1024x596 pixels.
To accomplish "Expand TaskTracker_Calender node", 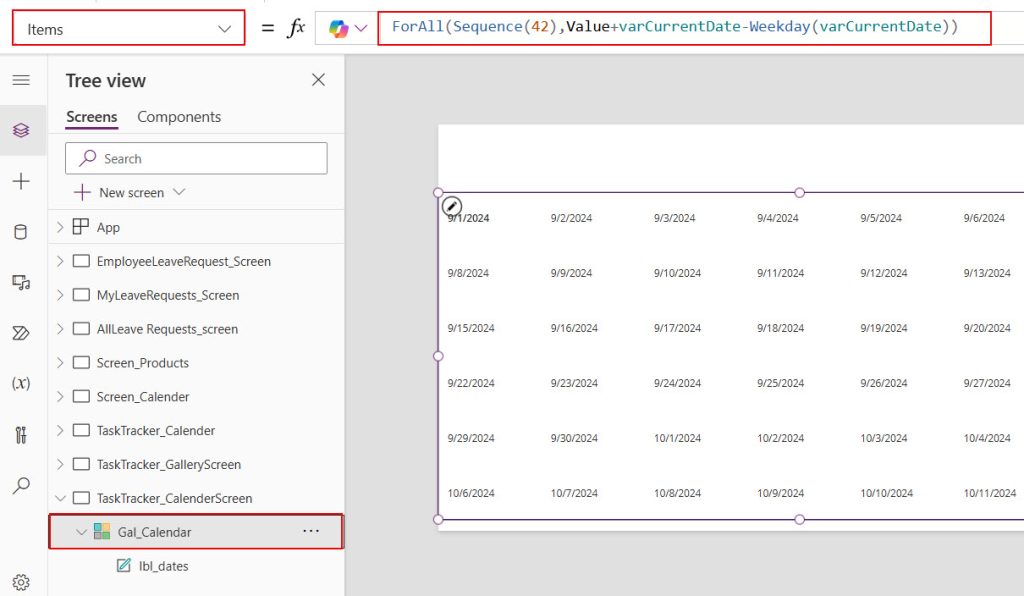I will click(60, 430).
